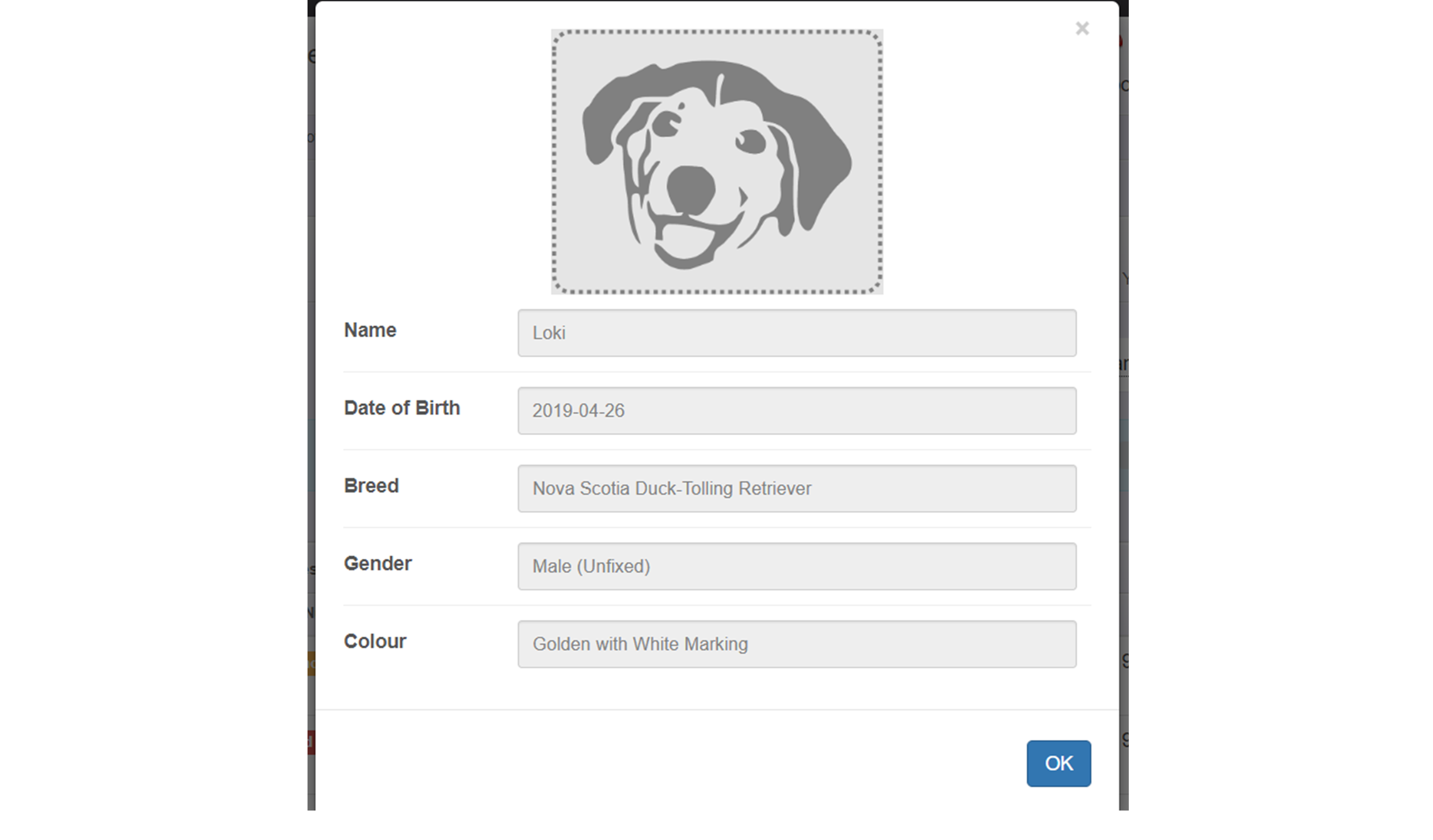Image resolution: width=1433 pixels, height=840 pixels.
Task: Click the dog's nose in the avatar
Action: coord(690,190)
